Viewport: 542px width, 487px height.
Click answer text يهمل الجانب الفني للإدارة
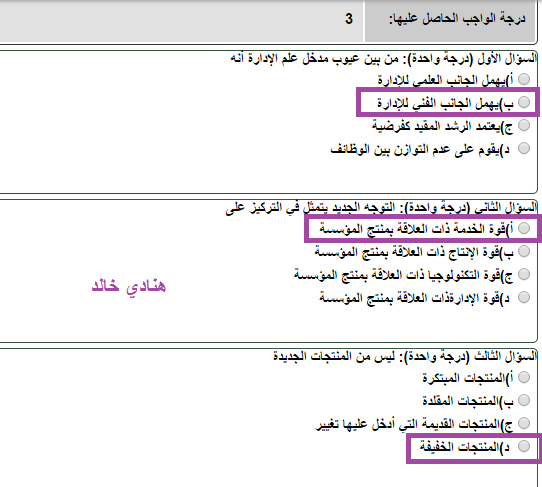(438, 103)
